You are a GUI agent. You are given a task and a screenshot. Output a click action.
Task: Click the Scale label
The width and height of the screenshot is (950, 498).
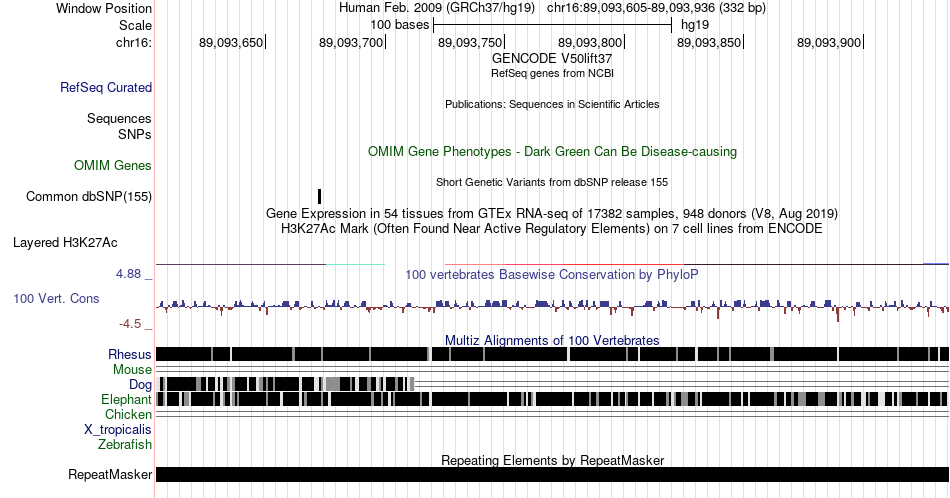click(x=135, y=25)
